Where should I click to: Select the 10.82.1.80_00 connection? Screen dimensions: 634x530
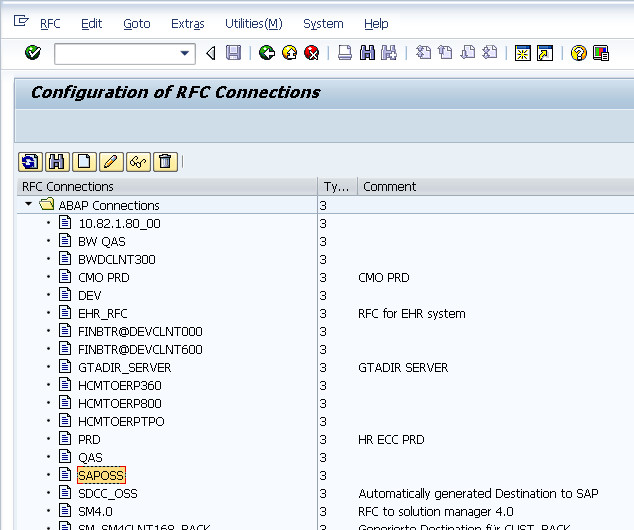119,224
